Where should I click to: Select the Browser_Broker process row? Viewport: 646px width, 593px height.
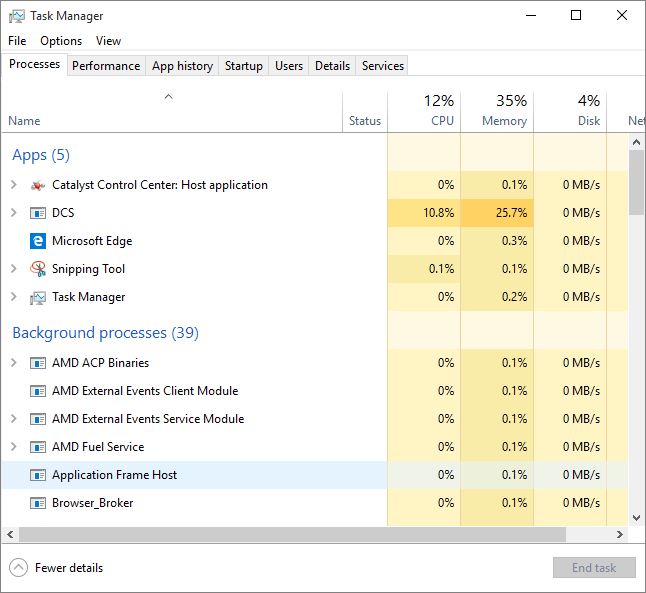[x=315, y=503]
